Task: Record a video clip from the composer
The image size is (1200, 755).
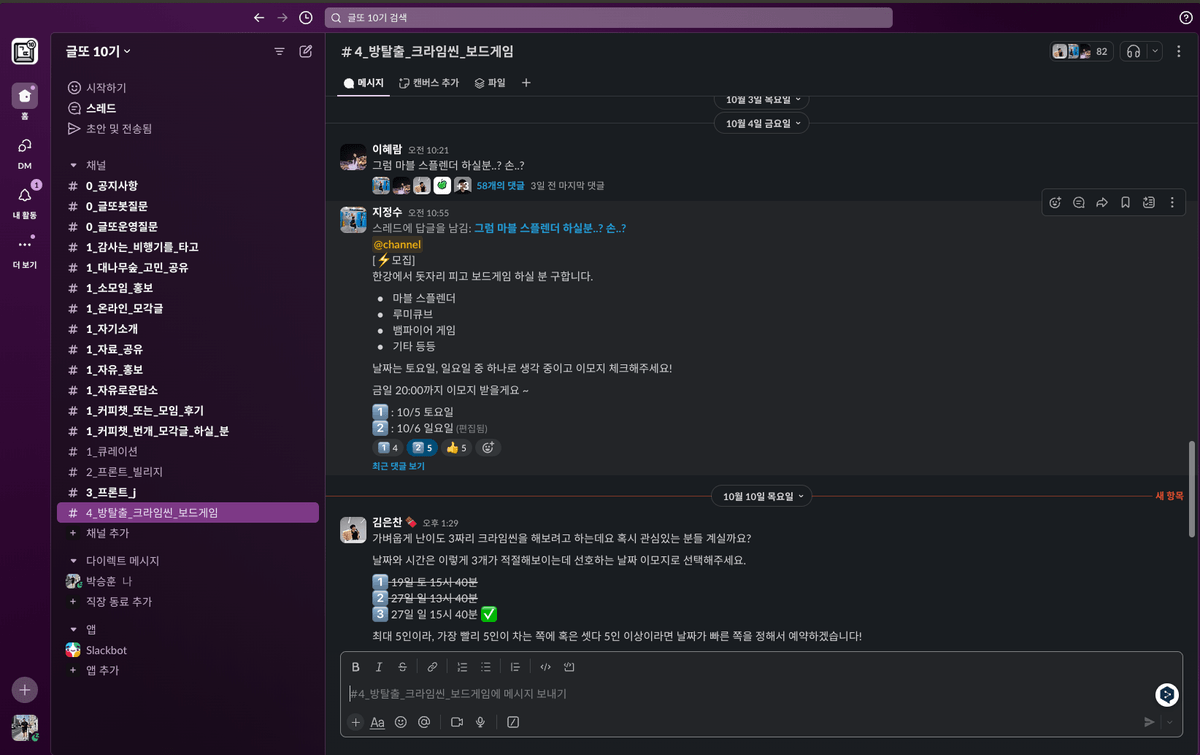Action: click(457, 722)
